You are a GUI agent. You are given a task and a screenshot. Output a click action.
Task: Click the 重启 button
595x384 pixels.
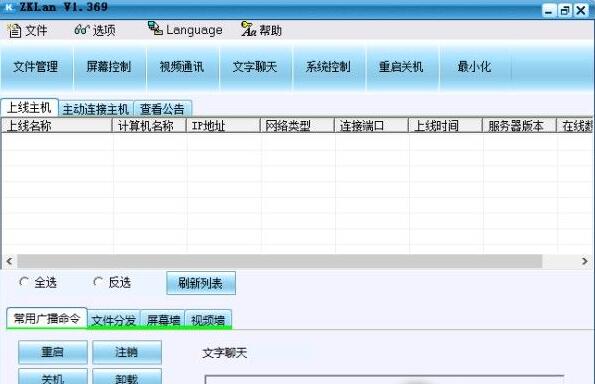(x=53, y=352)
